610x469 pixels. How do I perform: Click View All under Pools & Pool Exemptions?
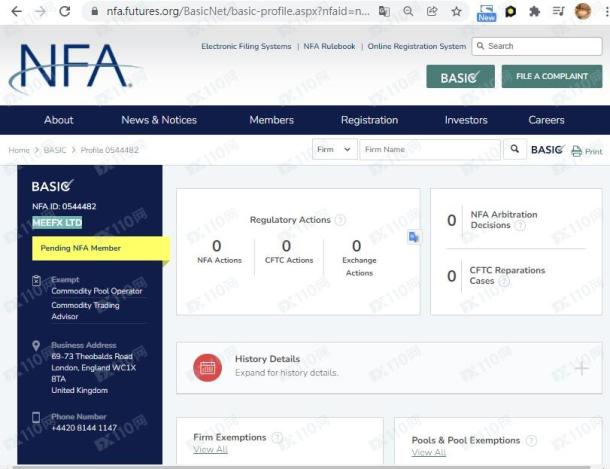click(429, 453)
